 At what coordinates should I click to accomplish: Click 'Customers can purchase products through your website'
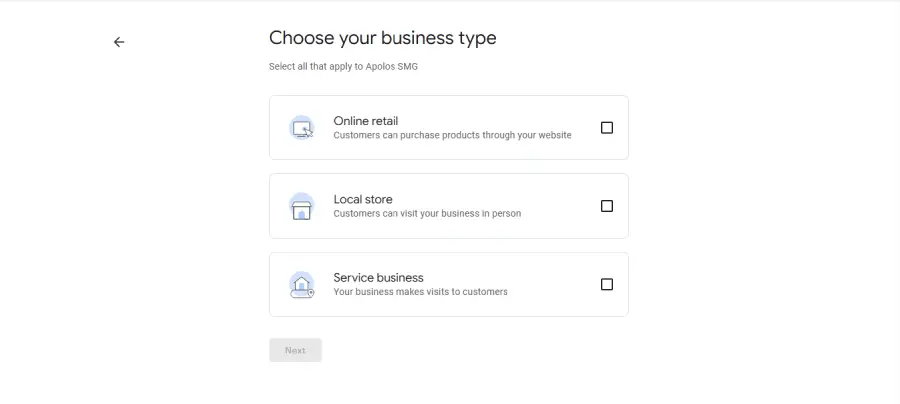(x=452, y=135)
